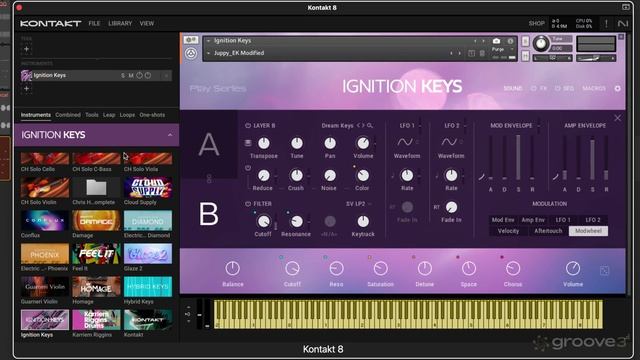The image size is (640, 360).
Task: Switch to the Combined tab
Action: pos(68,115)
